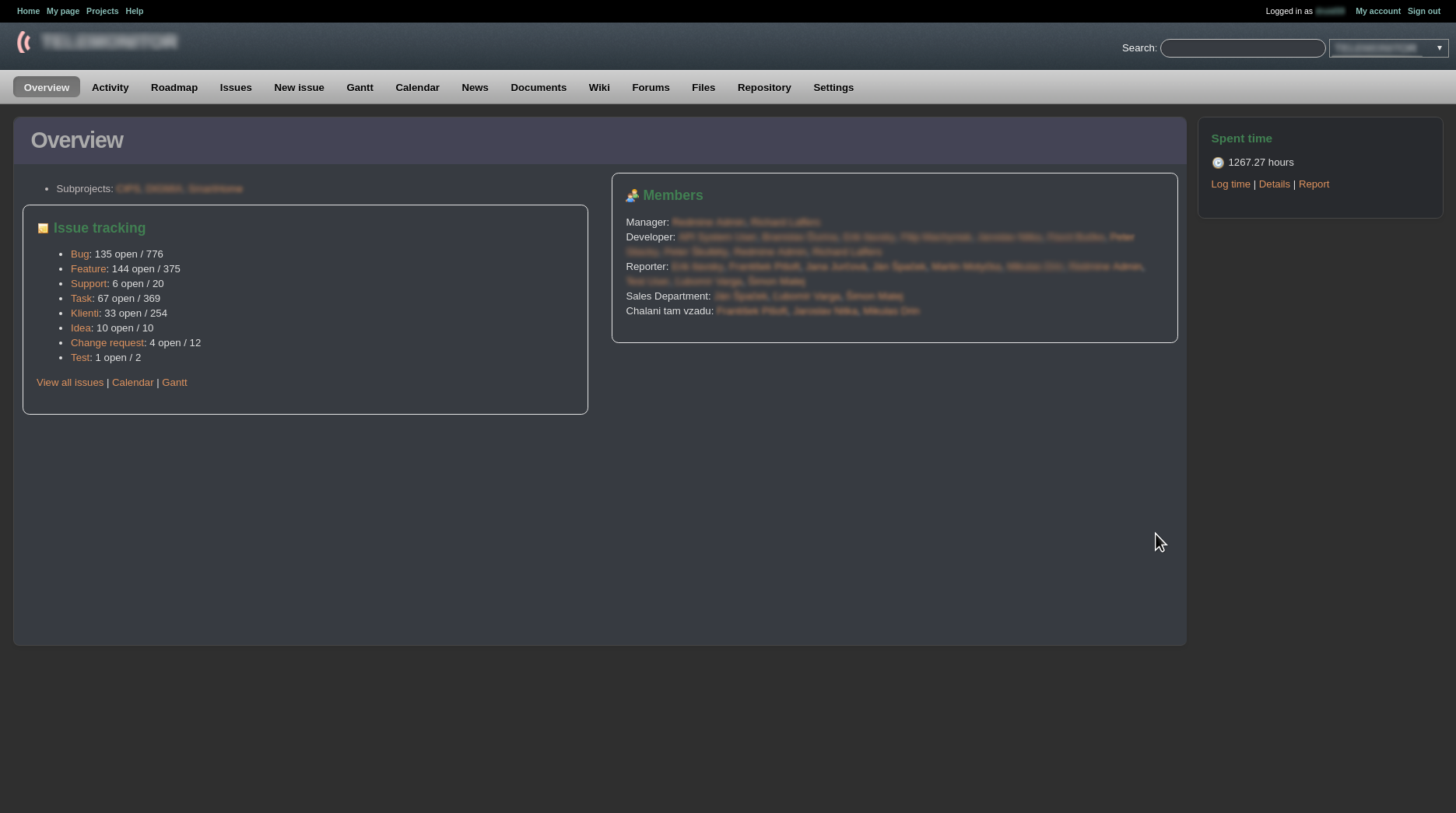
Task: Click Home in the top menu
Action: coord(28,11)
